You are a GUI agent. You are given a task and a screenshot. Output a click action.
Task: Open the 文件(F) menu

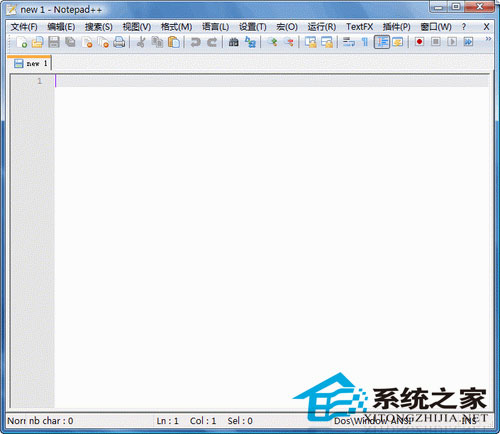point(24,27)
